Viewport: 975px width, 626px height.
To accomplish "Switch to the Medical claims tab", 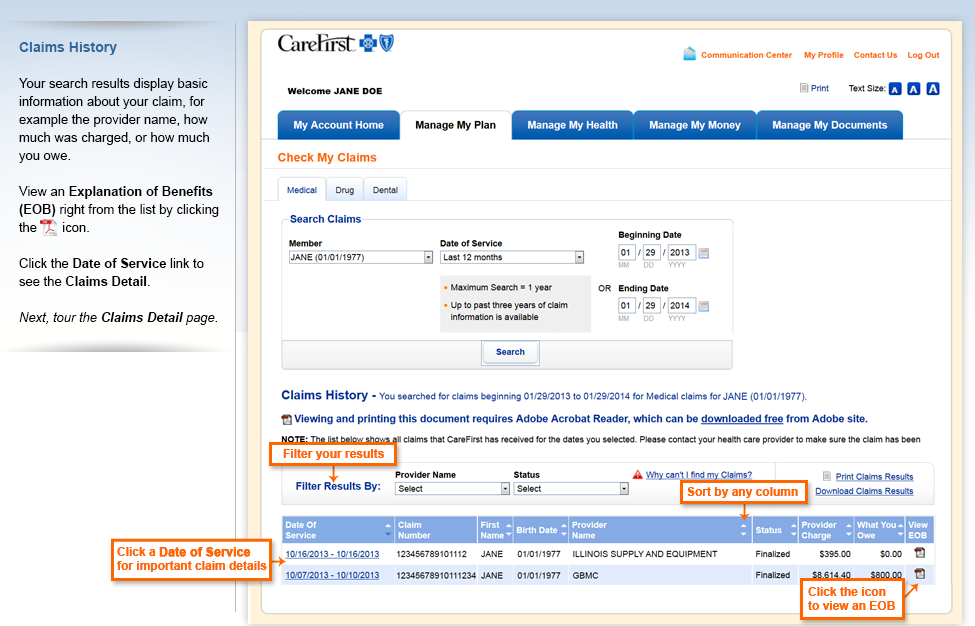I will [x=302, y=190].
